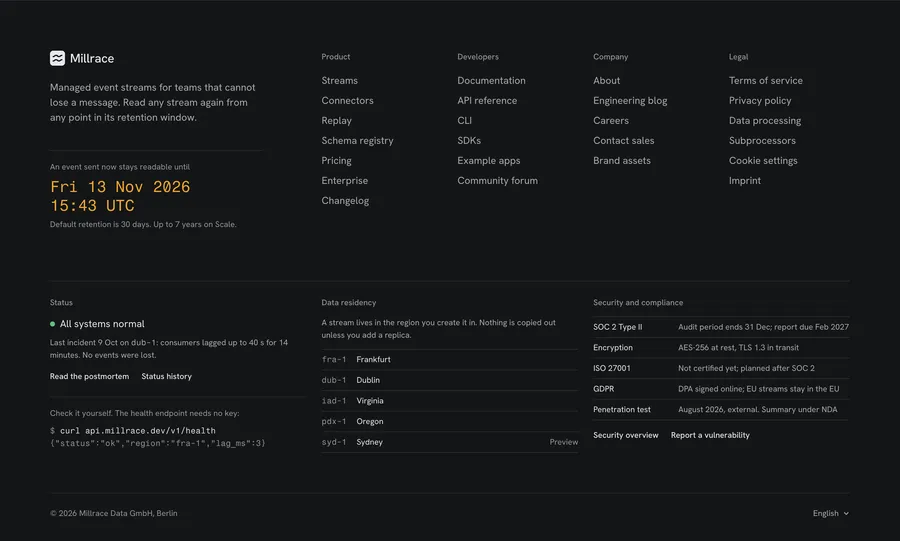Click the '© 2026 Millrace Data GmbH, Berlin' text
The image size is (900, 541).
114,513
